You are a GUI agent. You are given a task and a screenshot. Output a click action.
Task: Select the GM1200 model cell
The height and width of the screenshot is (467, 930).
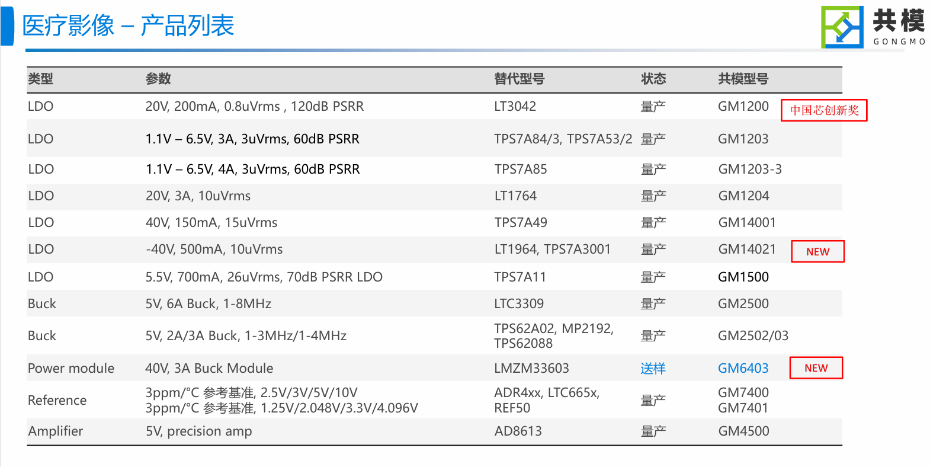pos(743,107)
